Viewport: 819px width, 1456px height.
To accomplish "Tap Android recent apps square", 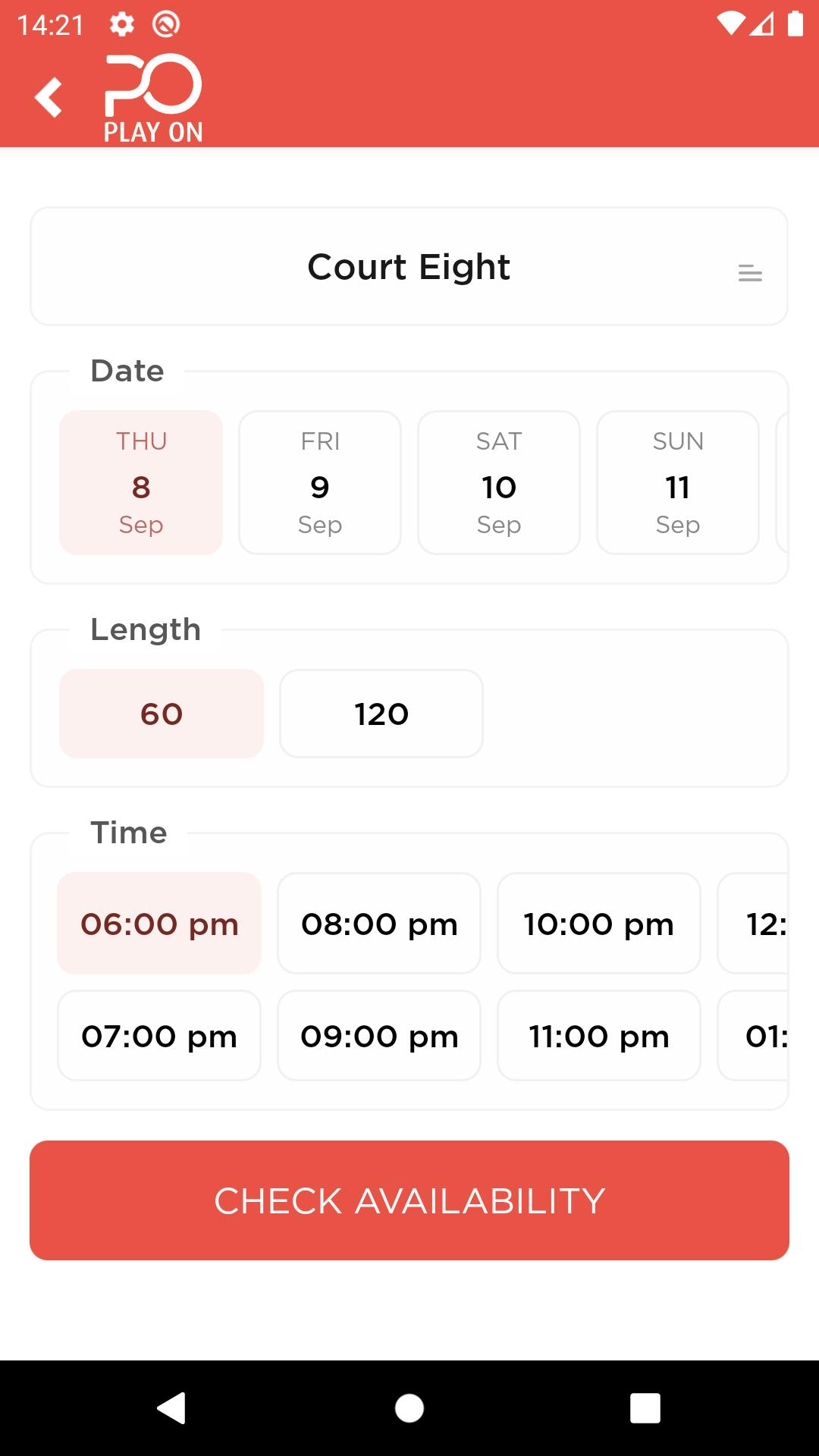I will [x=645, y=1408].
